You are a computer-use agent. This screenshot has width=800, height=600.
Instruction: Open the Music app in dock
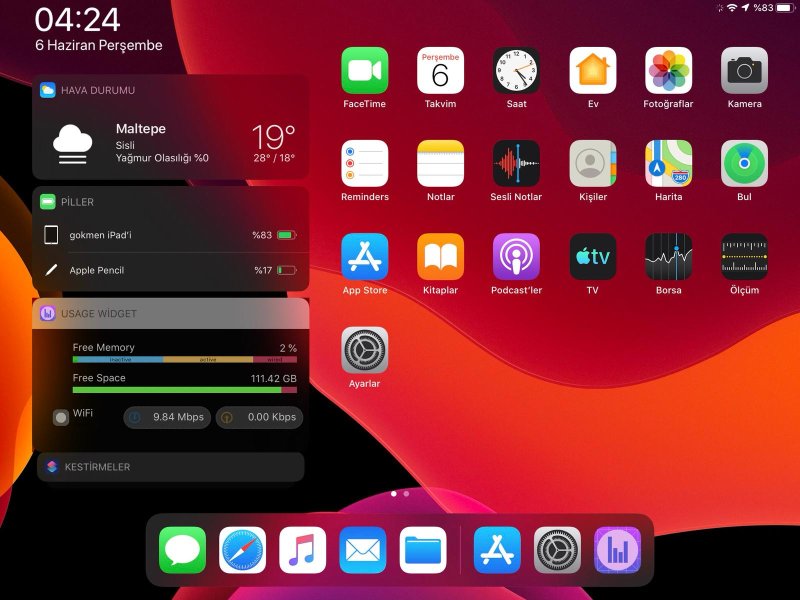point(303,550)
